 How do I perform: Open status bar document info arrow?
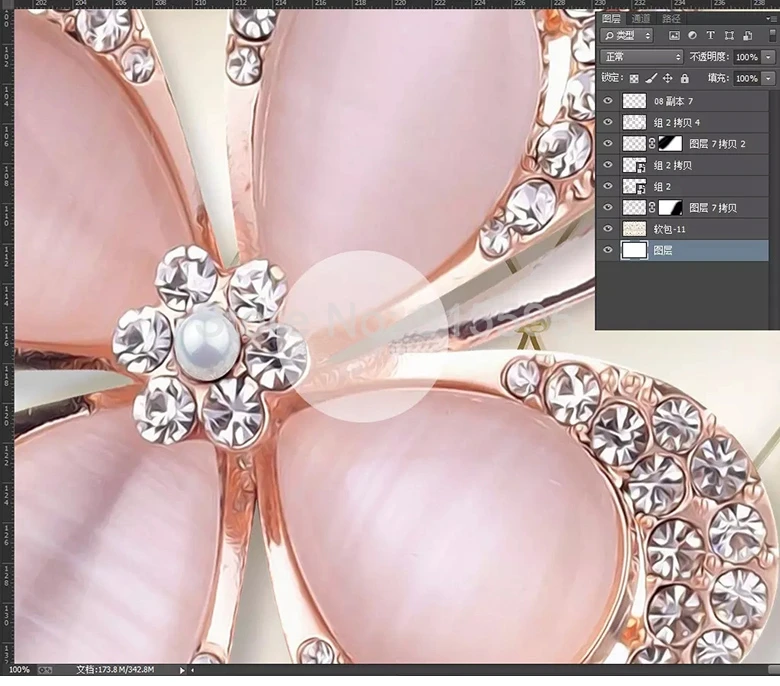point(182,670)
